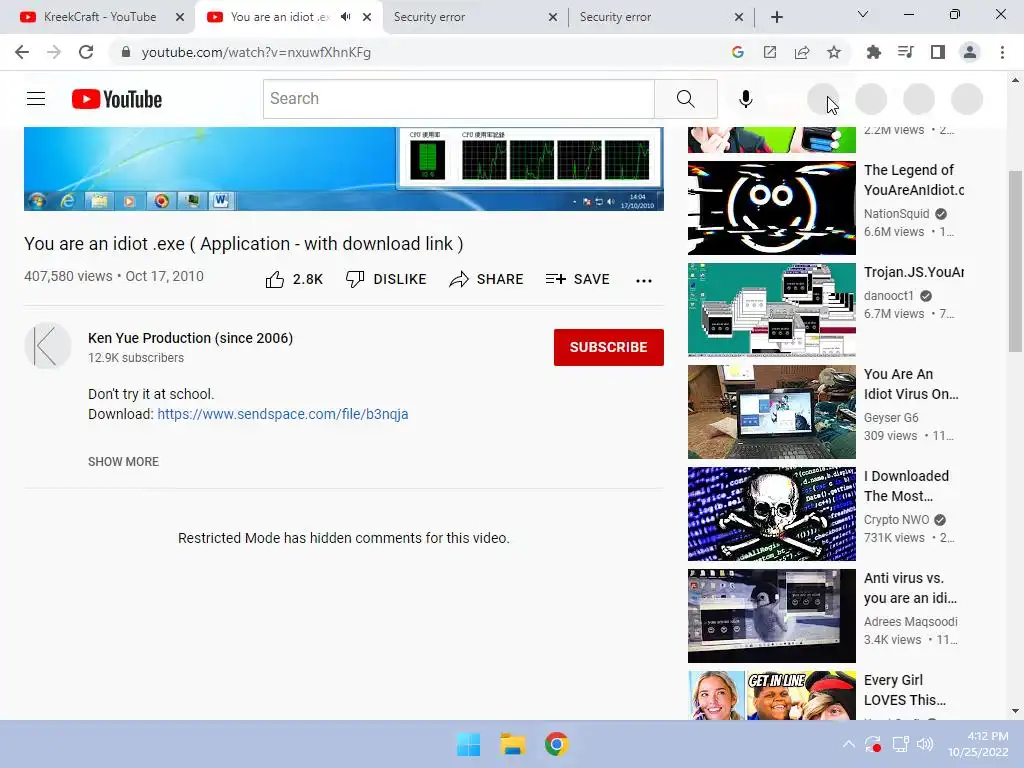Image resolution: width=1024 pixels, height=768 pixels.
Task: Open You Are An Idiot Virus thumbnail
Action: [x=772, y=412]
